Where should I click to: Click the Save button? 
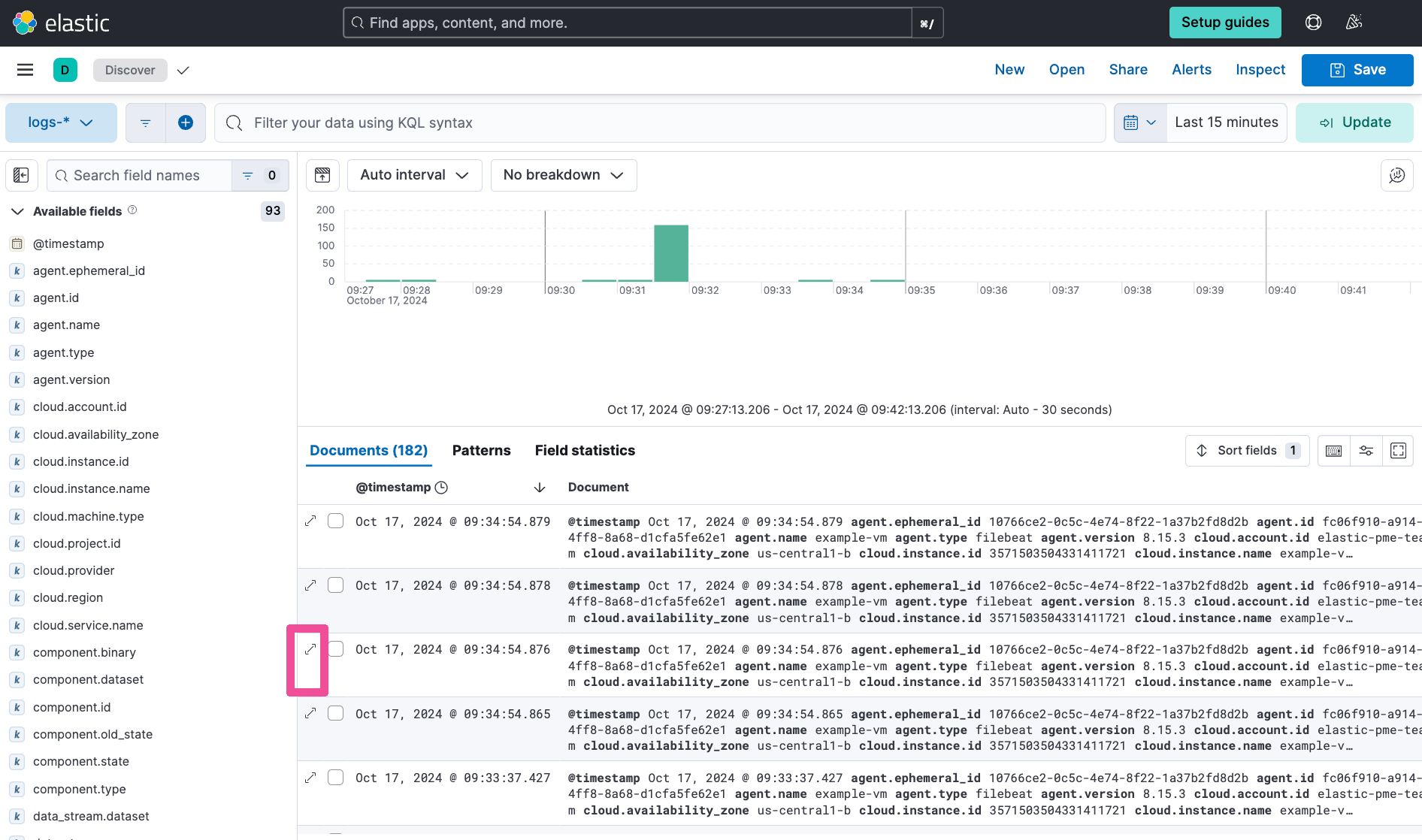pyautogui.click(x=1357, y=70)
